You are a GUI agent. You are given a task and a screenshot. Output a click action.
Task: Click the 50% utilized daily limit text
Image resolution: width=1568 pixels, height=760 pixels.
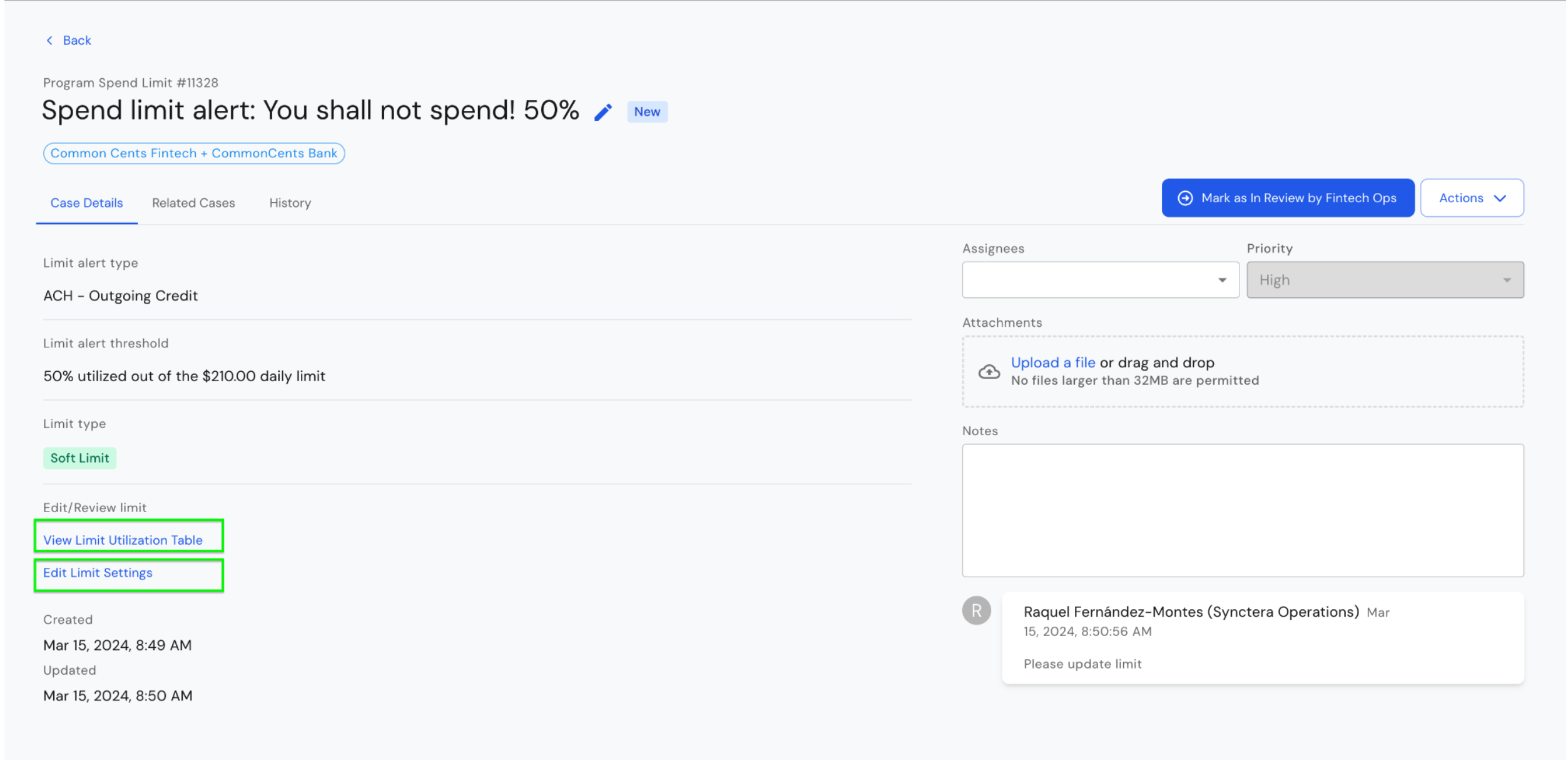click(x=184, y=376)
